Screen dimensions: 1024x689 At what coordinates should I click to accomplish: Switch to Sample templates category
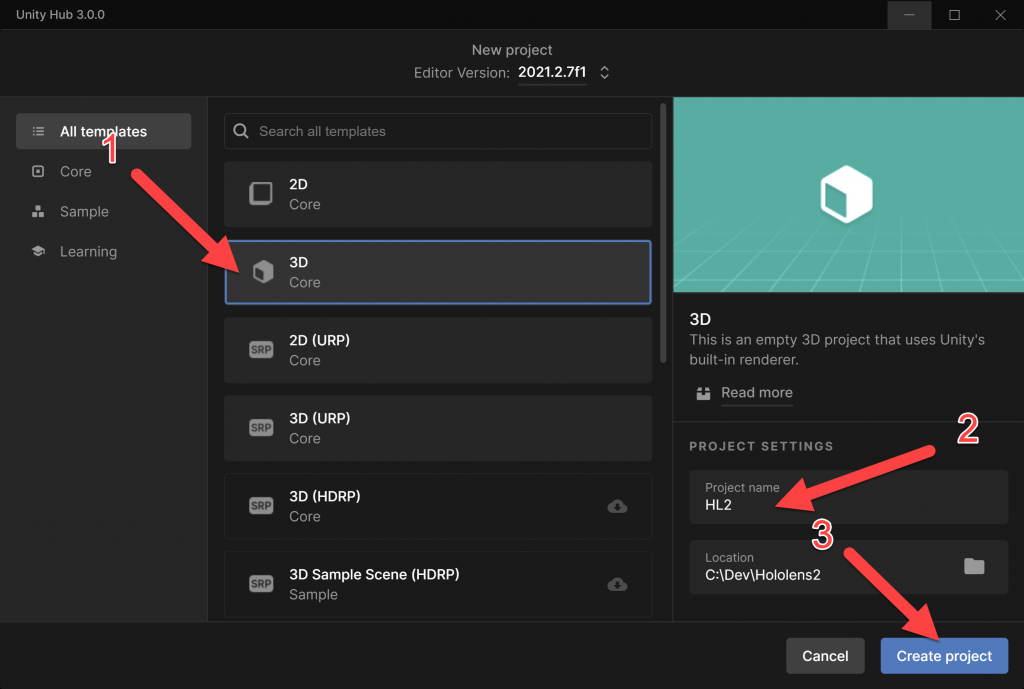click(104, 212)
